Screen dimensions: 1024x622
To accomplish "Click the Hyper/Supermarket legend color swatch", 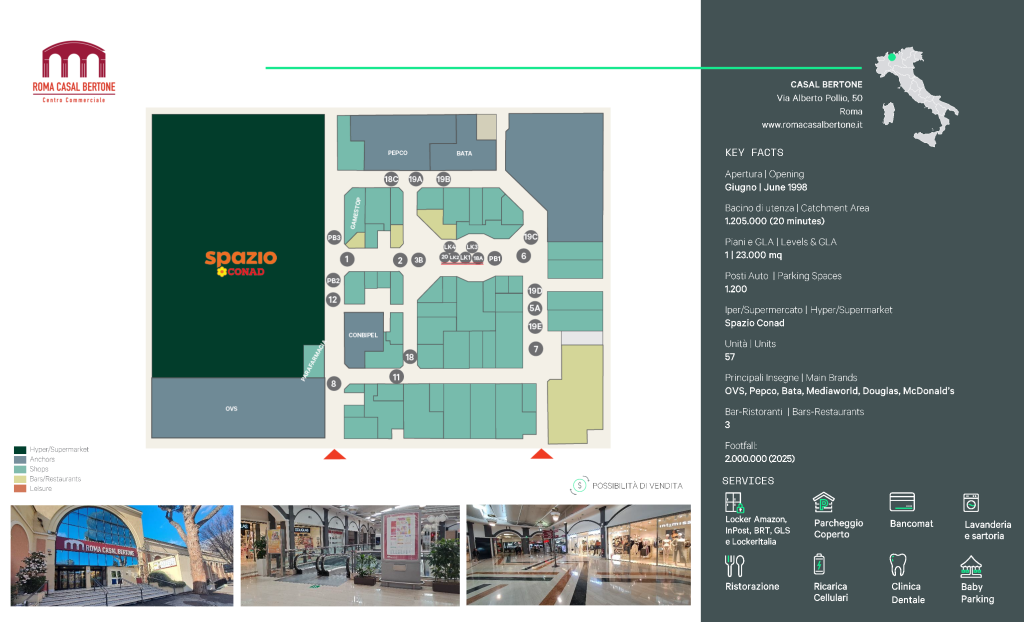I will tap(20, 450).
